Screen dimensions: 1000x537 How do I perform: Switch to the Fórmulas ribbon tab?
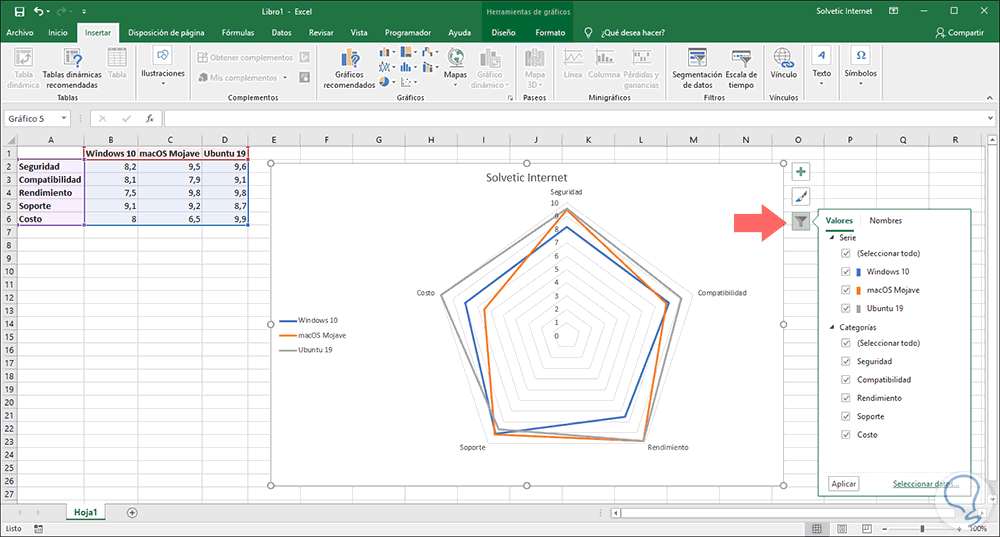point(238,33)
